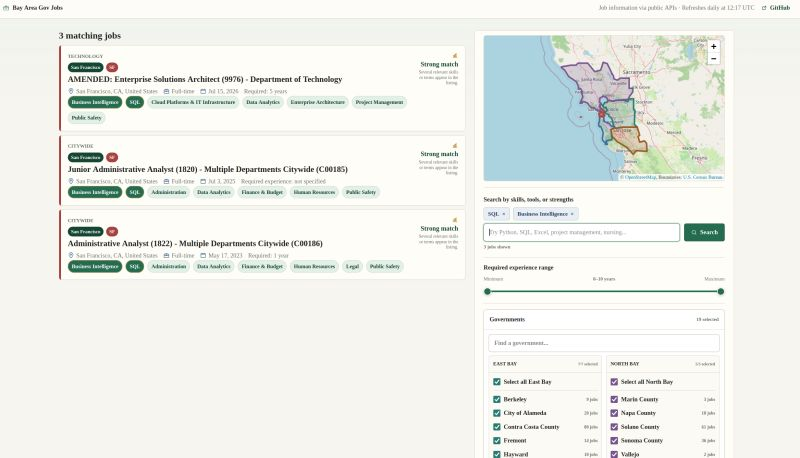Open the Administrative Analyst (1822) job listing
Image resolution: width=800 pixels, height=458 pixels.
pos(195,244)
